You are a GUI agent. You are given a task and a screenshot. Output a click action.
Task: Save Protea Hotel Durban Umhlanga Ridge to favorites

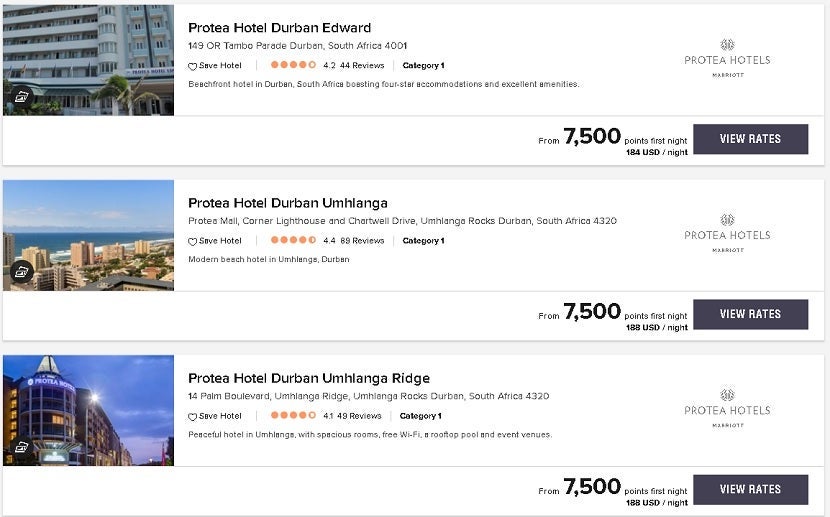click(x=215, y=416)
